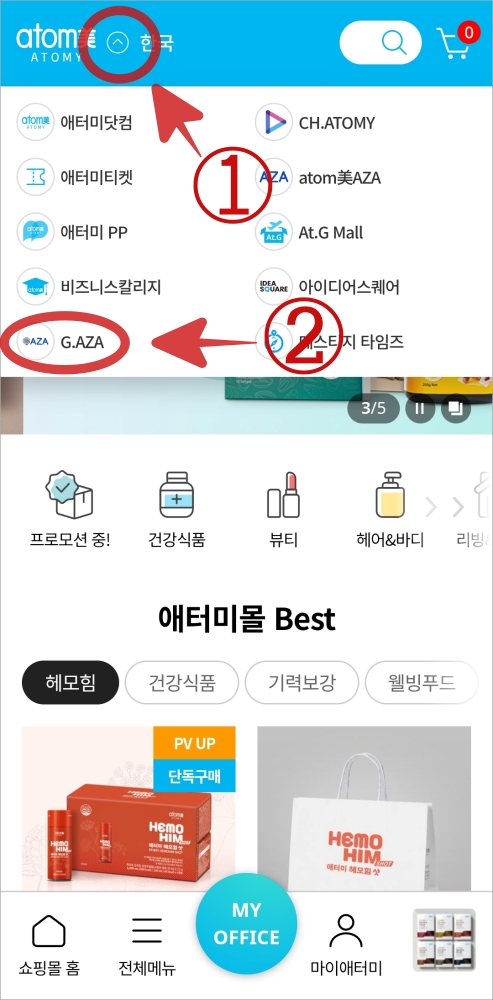Open the MY OFFICE button
Image resolution: width=493 pixels, height=1000 pixels.
point(246,923)
